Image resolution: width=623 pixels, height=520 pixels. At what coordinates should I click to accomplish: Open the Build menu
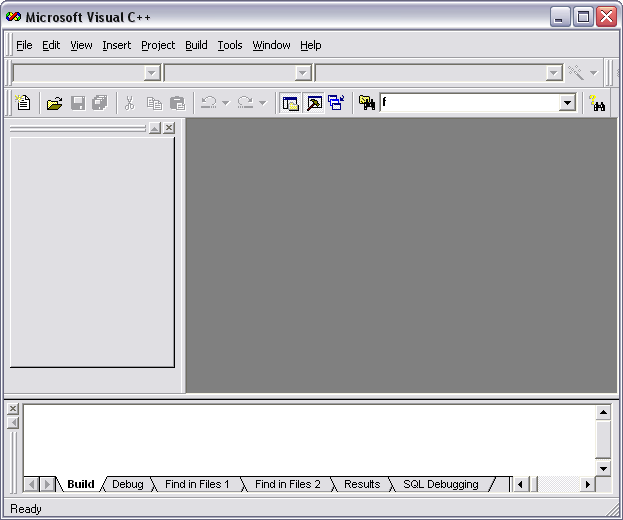(196, 45)
